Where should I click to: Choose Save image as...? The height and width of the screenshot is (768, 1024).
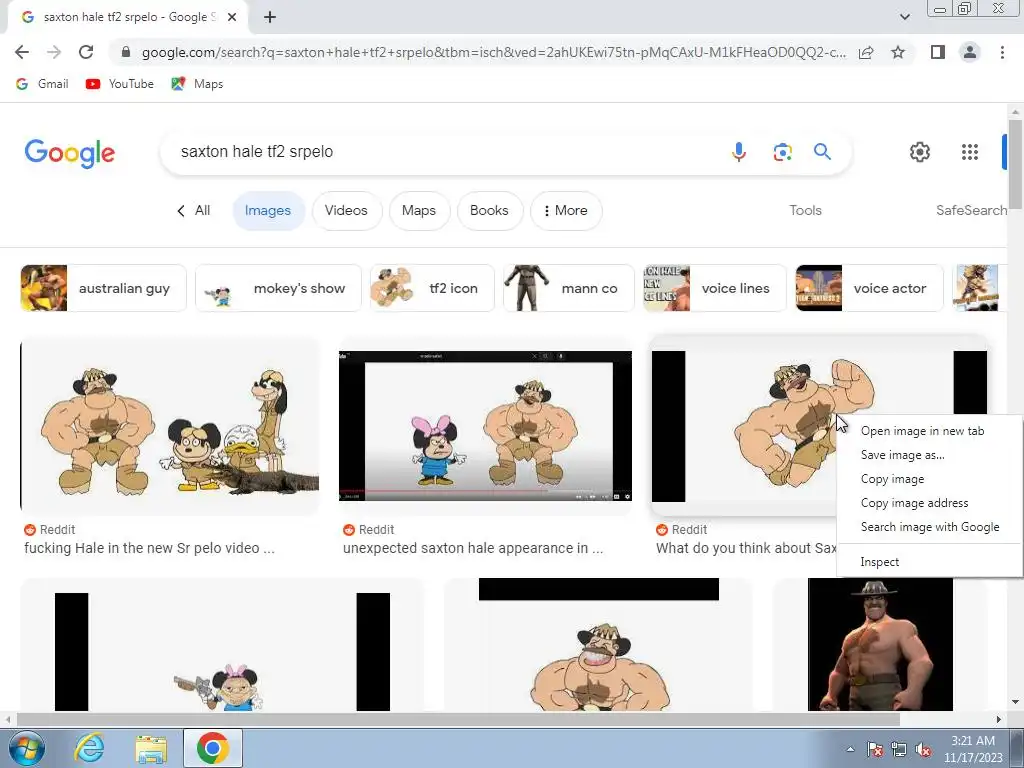(x=903, y=455)
